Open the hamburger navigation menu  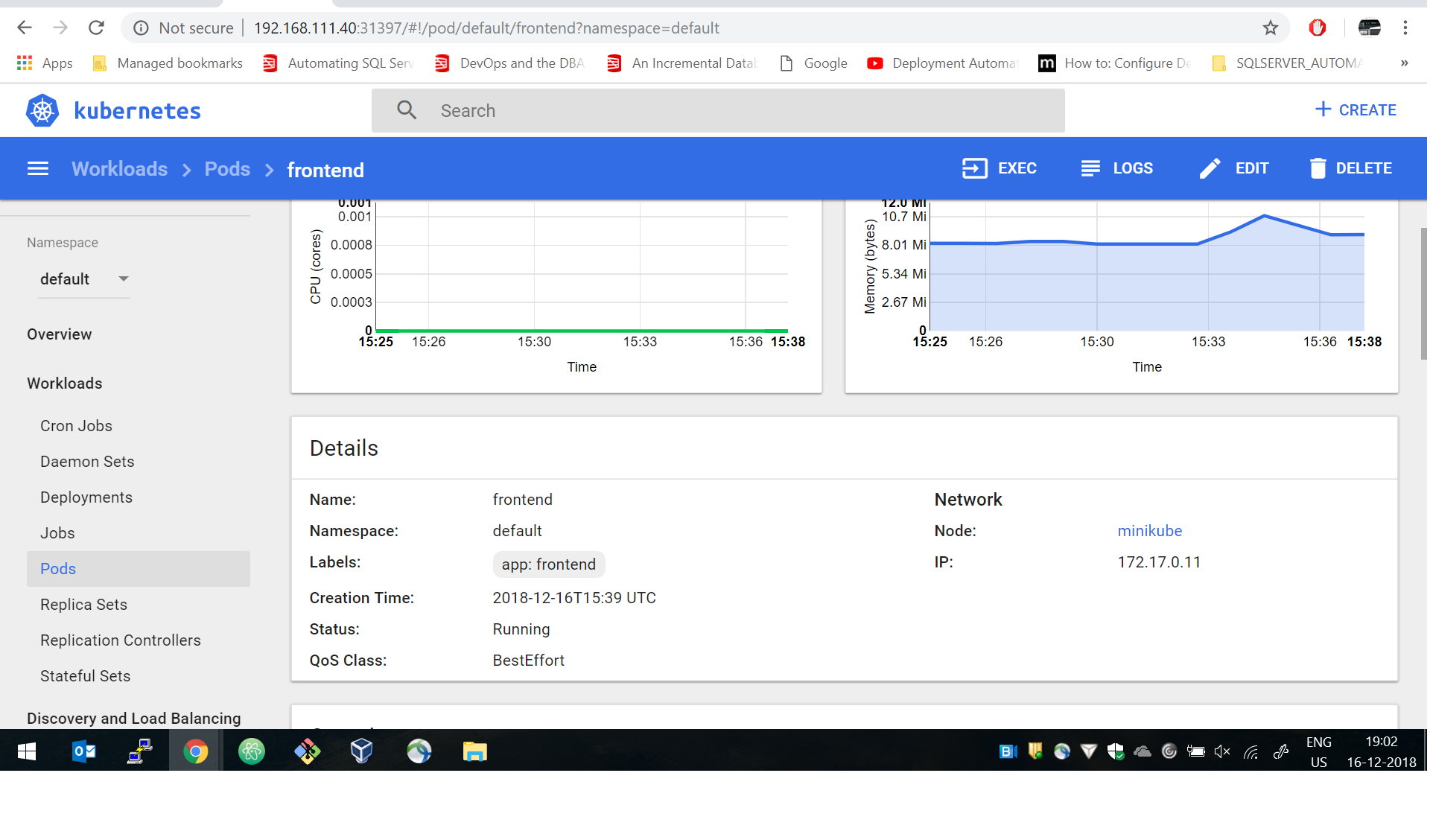pos(38,169)
